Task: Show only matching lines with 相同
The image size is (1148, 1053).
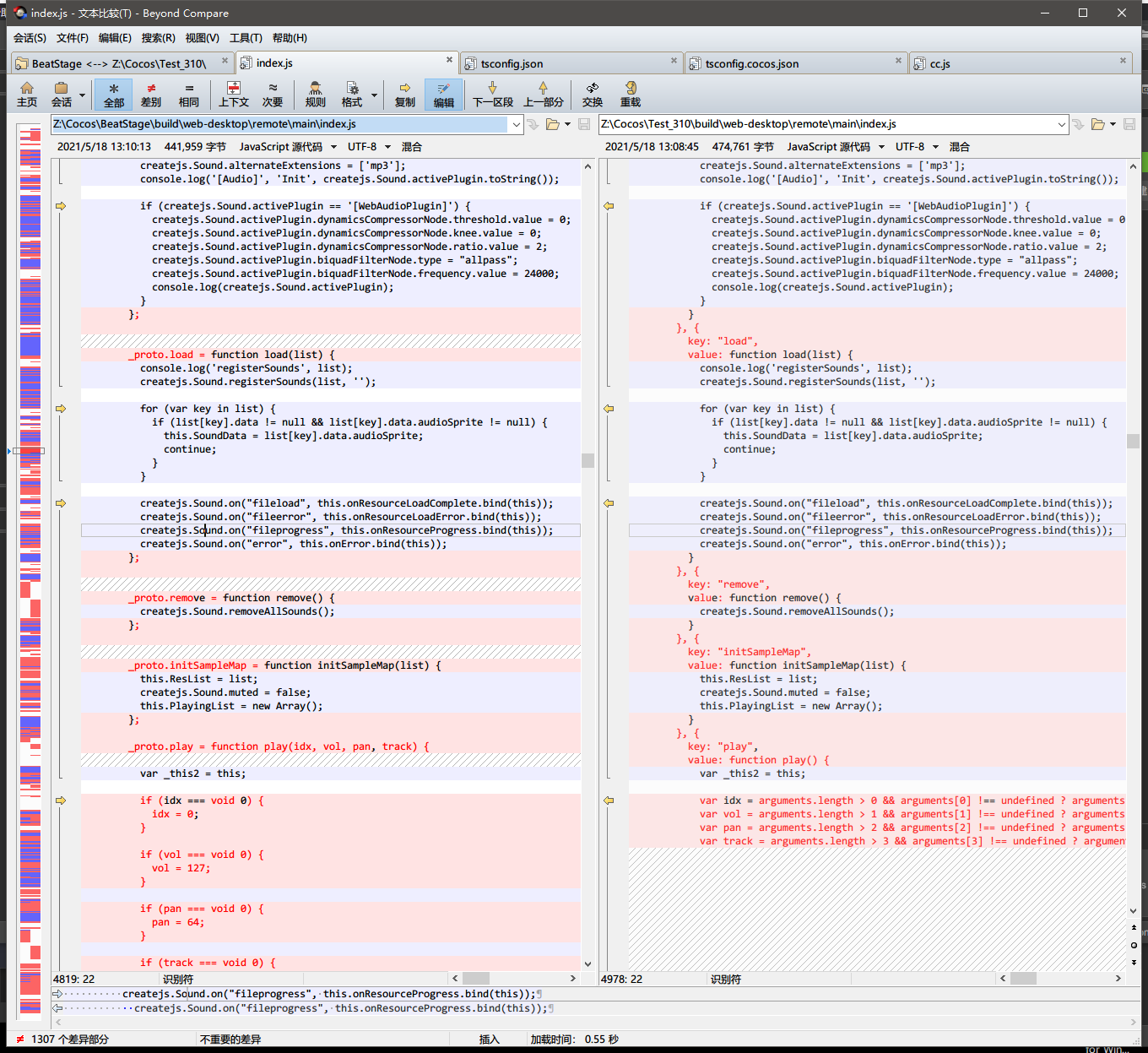Action: 189,94
